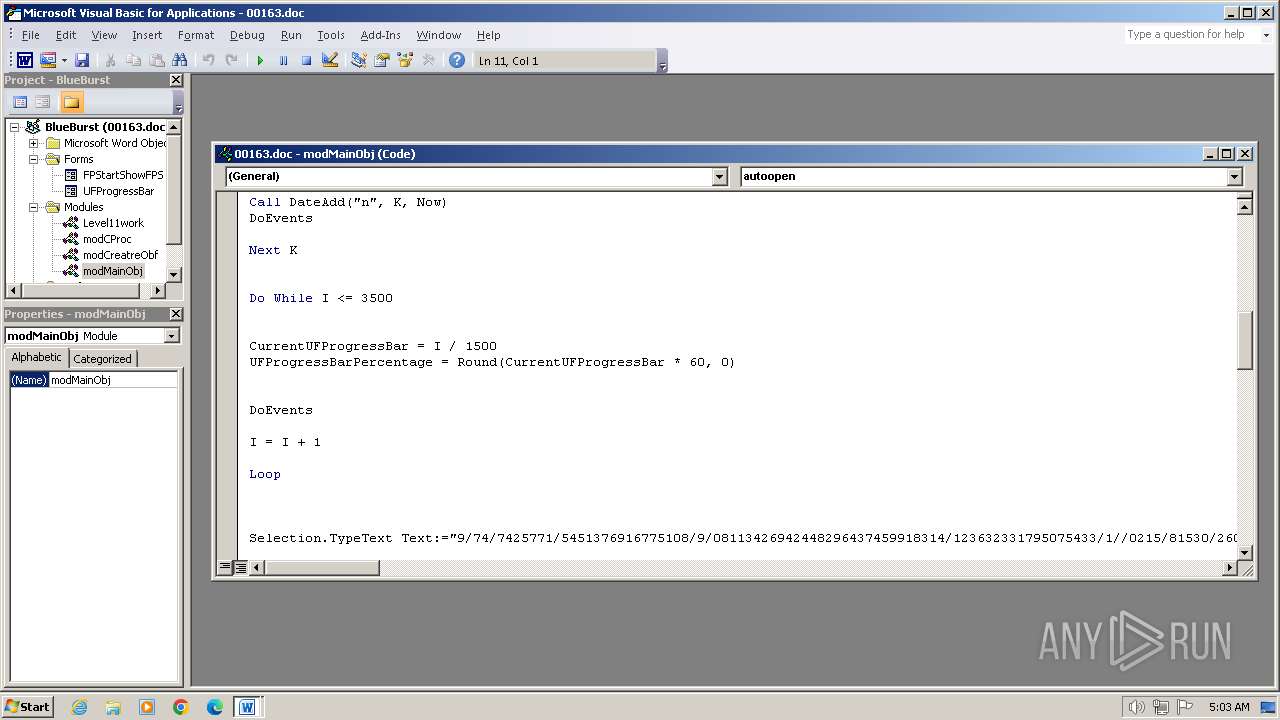
Task: Click View Object icon in Project panel
Action: pos(43,102)
